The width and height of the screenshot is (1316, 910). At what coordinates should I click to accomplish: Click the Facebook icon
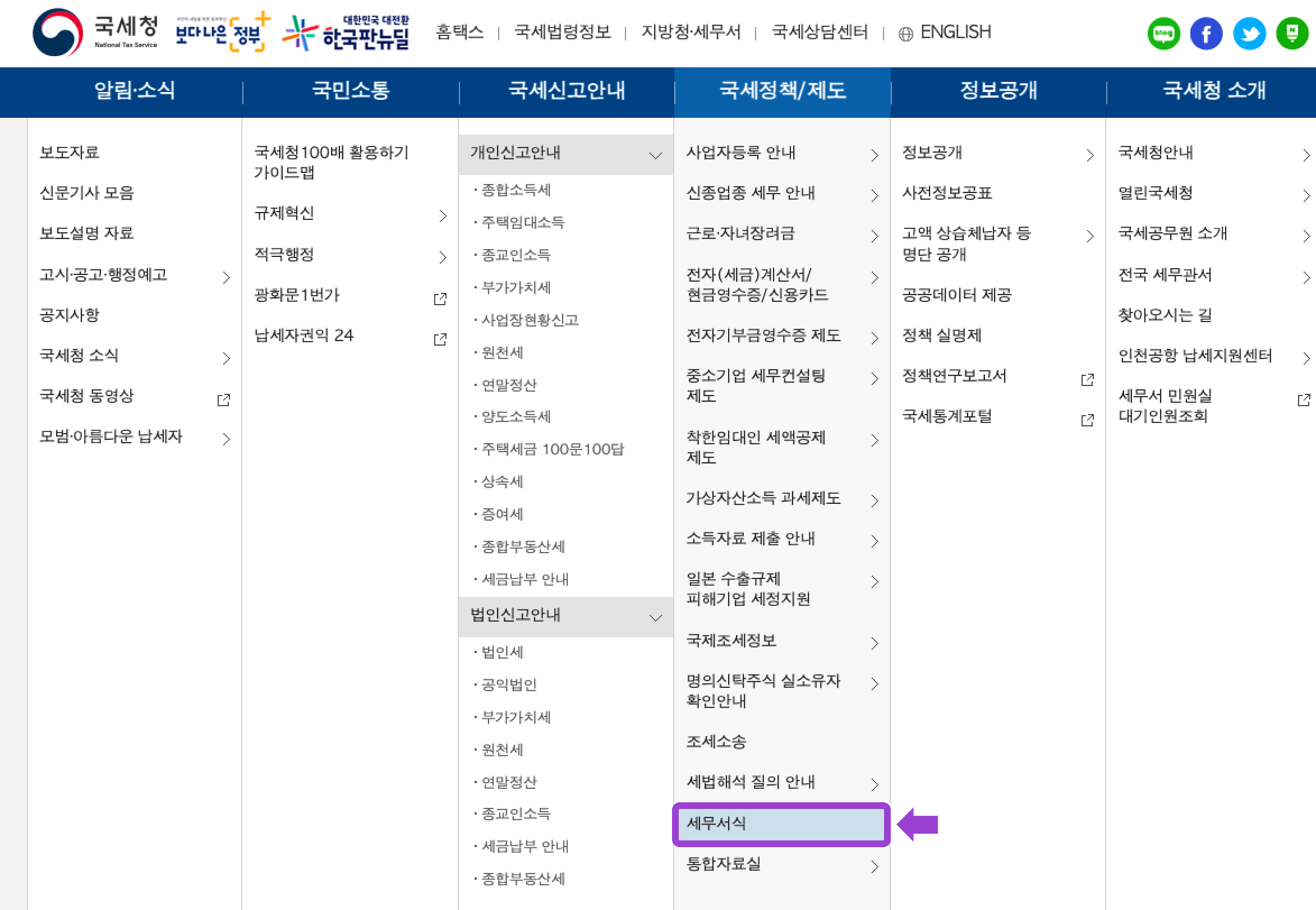[x=1206, y=33]
